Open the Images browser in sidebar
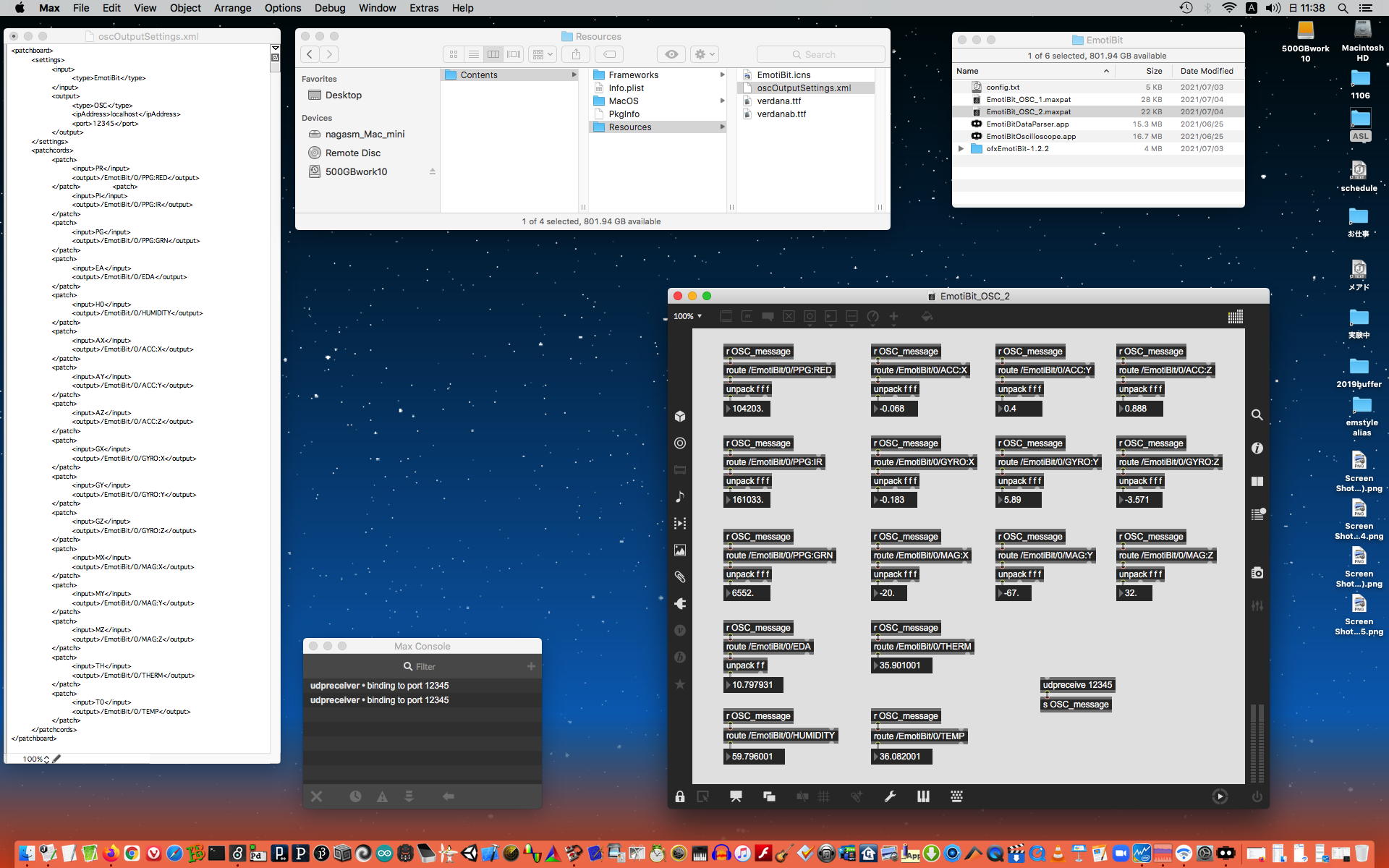This screenshot has width=1389, height=868. click(x=680, y=550)
